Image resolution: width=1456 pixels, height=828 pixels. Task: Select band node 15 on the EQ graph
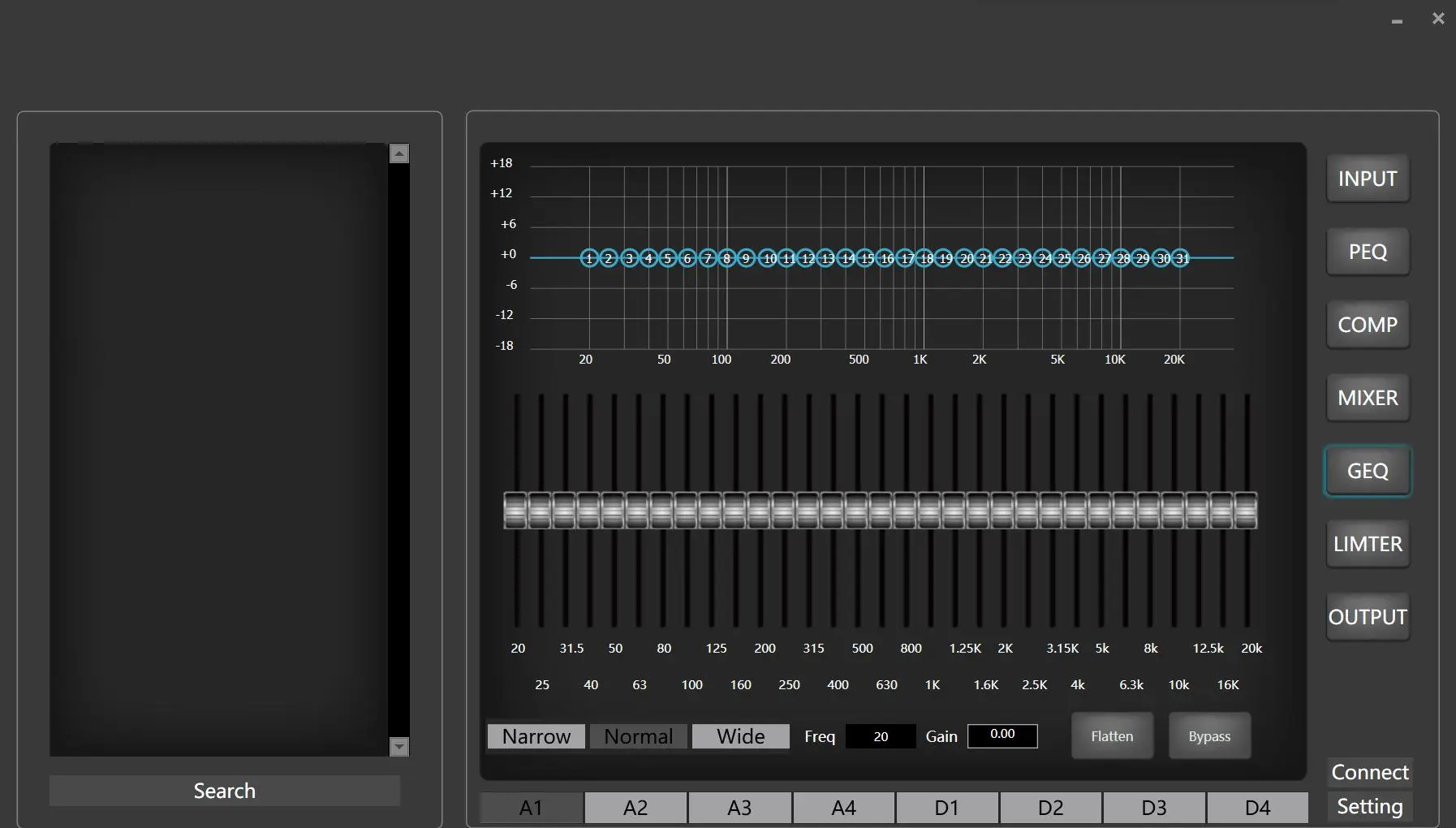click(866, 258)
